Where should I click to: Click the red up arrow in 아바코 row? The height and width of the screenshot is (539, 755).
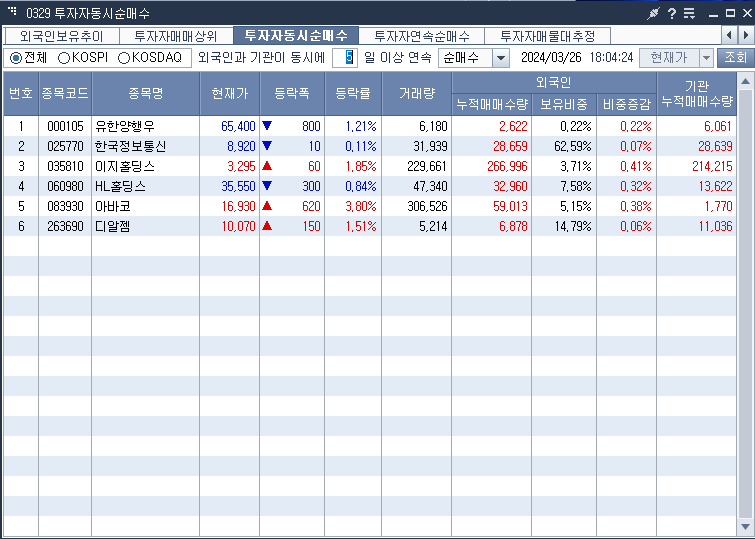click(267, 206)
